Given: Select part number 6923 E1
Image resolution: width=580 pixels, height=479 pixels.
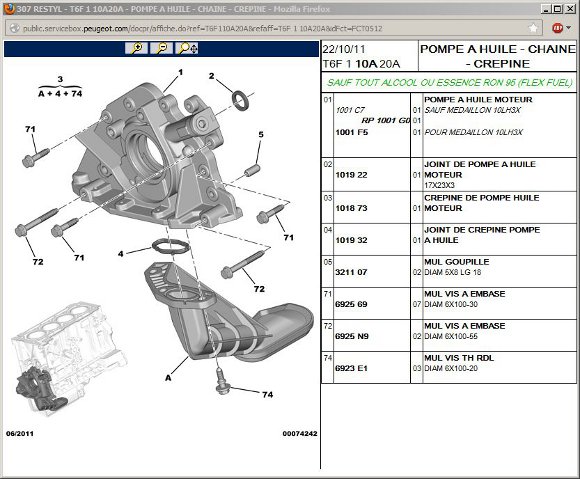Looking at the screenshot, I should click(x=351, y=368).
